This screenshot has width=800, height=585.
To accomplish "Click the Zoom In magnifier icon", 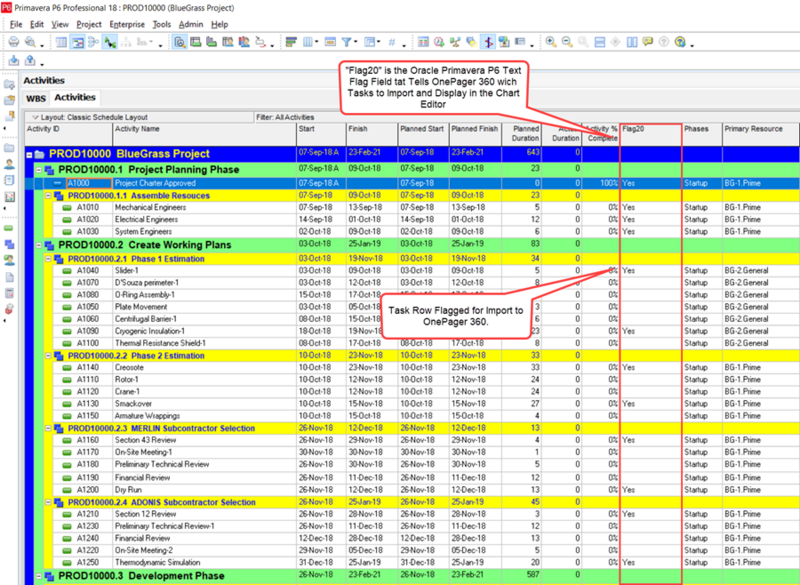I will 551,42.
